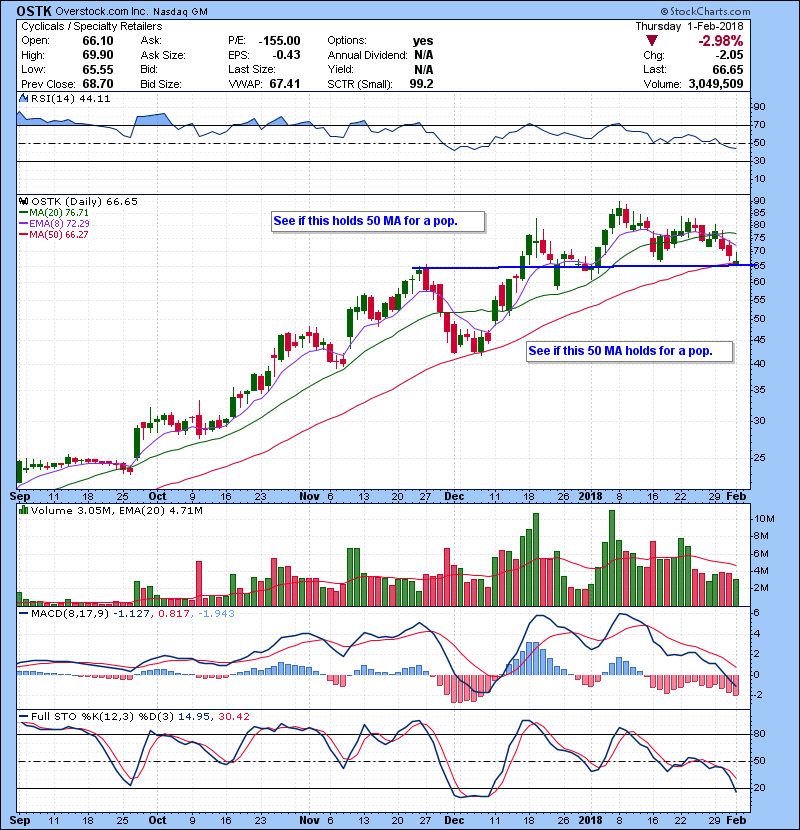This screenshot has height=830, width=800.
Task: Click the percent change -2.98%
Action: click(x=720, y=41)
